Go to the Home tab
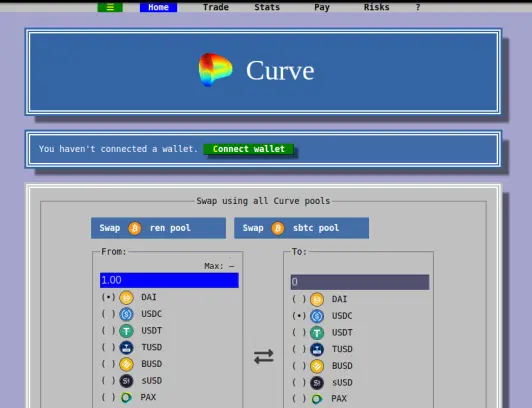 158,7
